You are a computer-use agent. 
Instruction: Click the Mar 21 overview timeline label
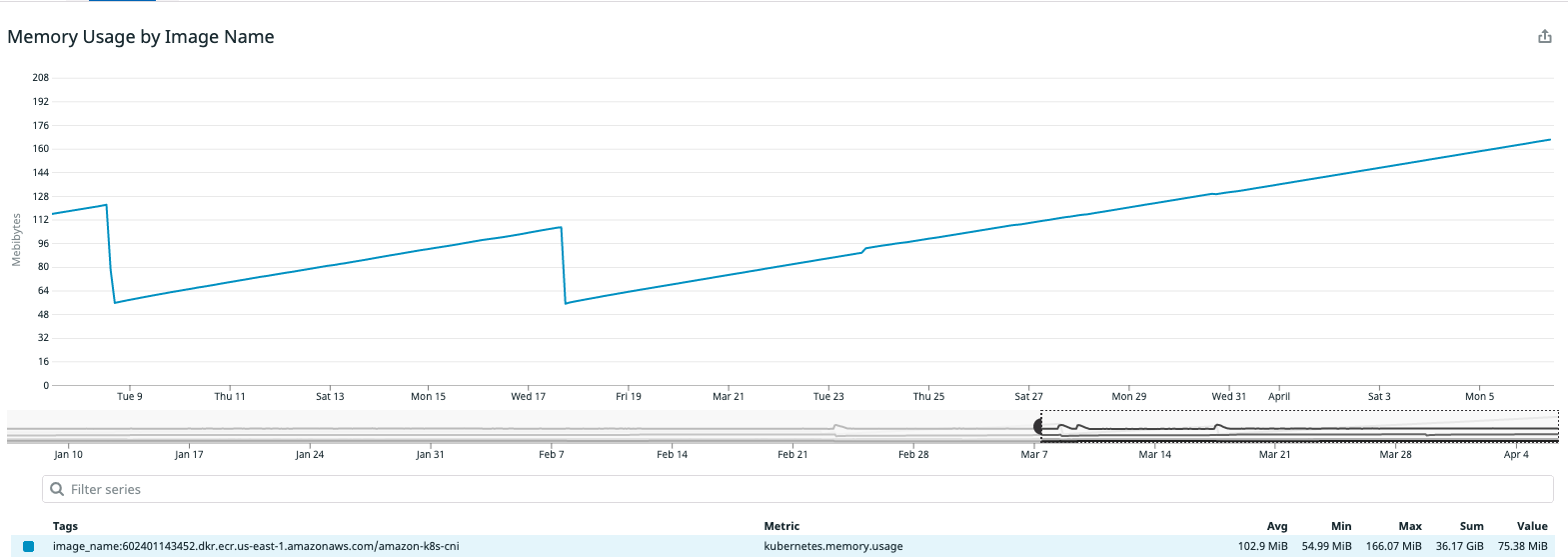click(x=1275, y=454)
